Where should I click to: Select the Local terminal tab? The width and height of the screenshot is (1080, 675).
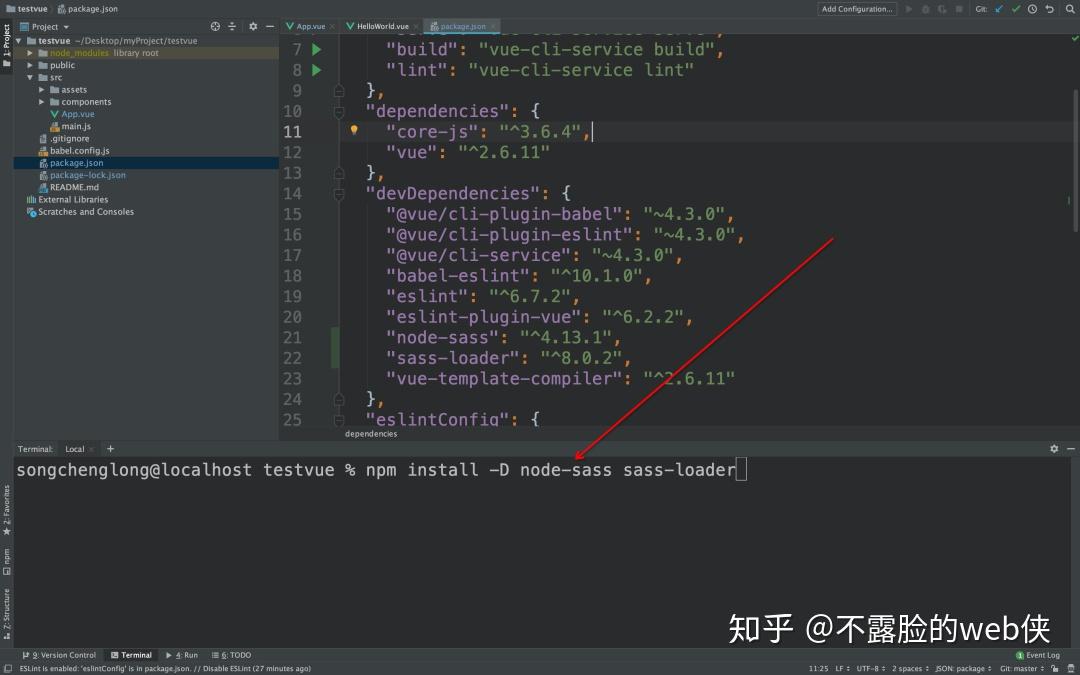74,449
